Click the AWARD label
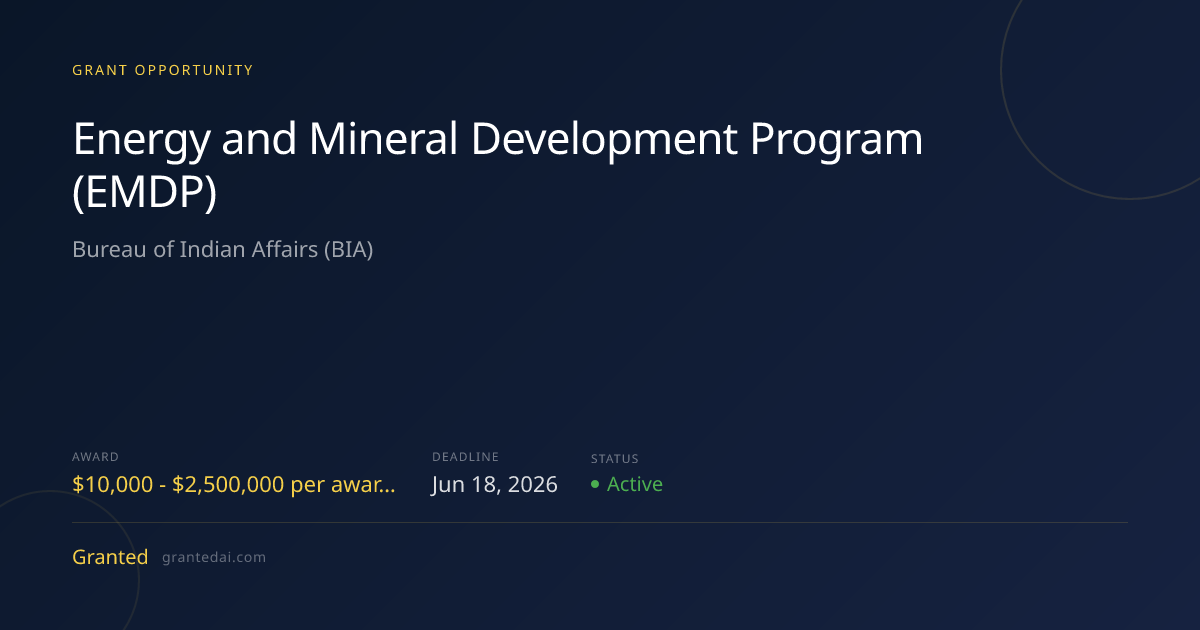Viewport: 1200px width, 630px height. (95, 457)
